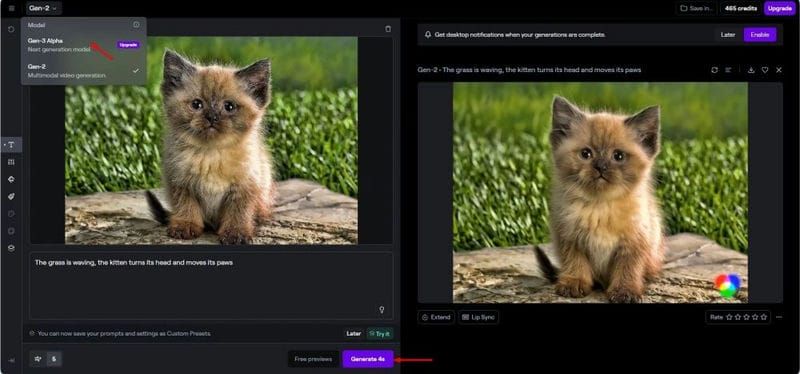
Task: Open the info icon in Model panel
Action: point(136,24)
